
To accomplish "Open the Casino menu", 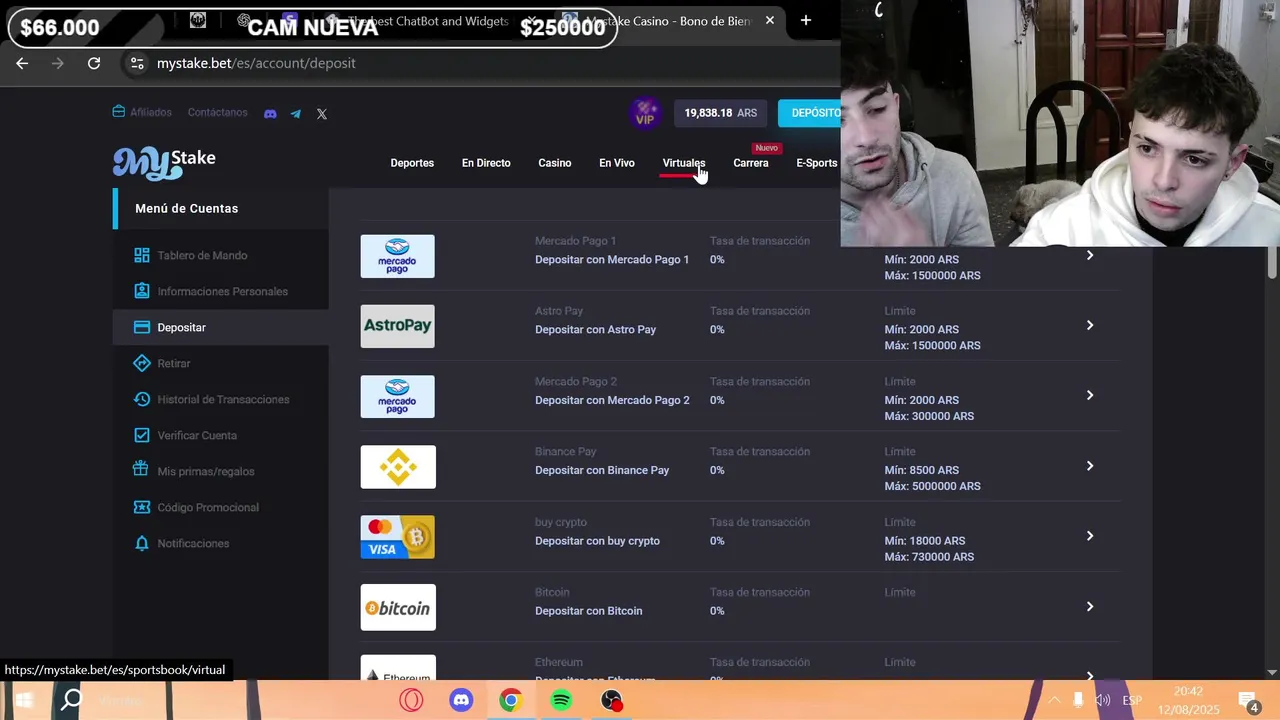I will pyautogui.click(x=555, y=163).
